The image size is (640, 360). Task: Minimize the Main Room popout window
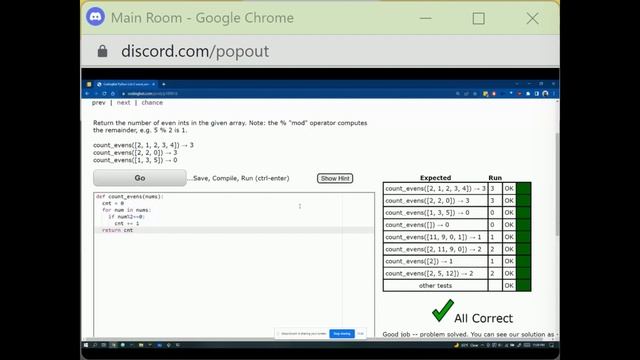point(426,18)
